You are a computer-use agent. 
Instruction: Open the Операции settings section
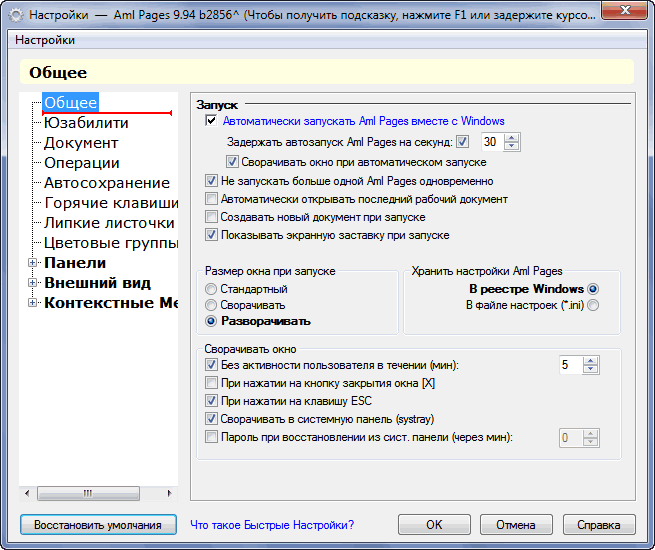(x=82, y=163)
